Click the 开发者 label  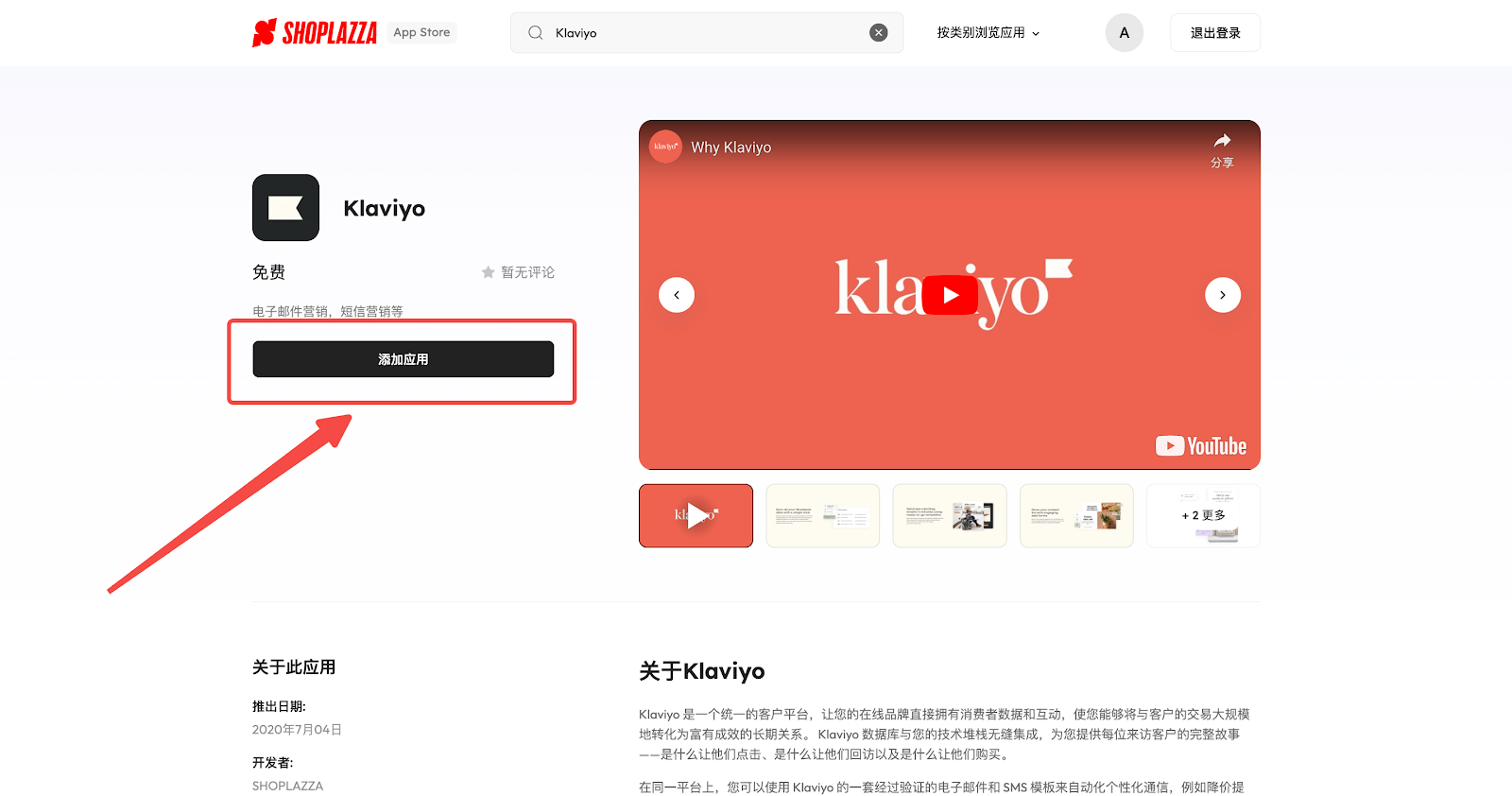pos(273,763)
